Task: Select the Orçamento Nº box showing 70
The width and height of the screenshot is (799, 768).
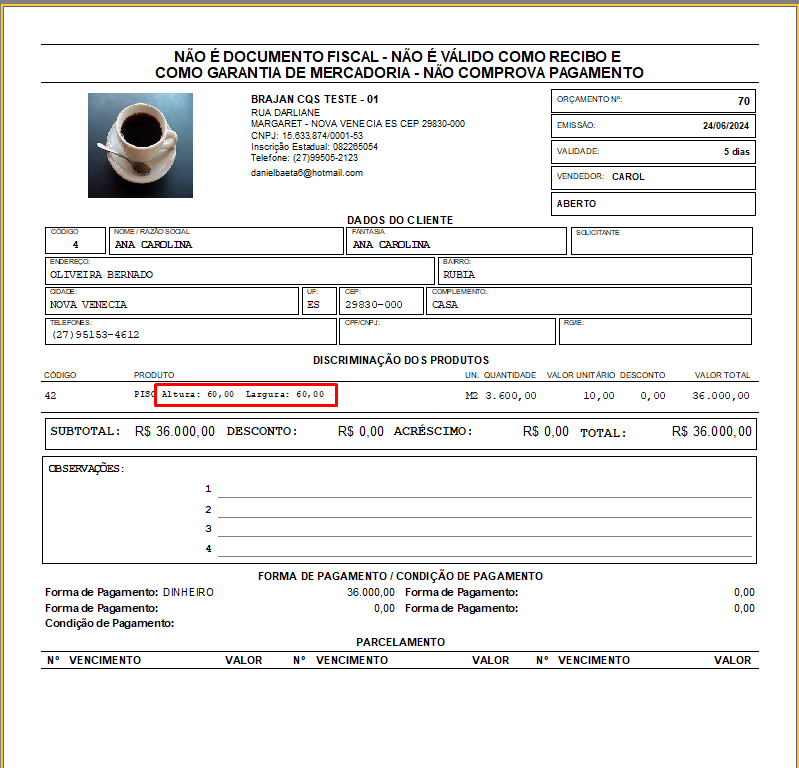Action: (653, 101)
